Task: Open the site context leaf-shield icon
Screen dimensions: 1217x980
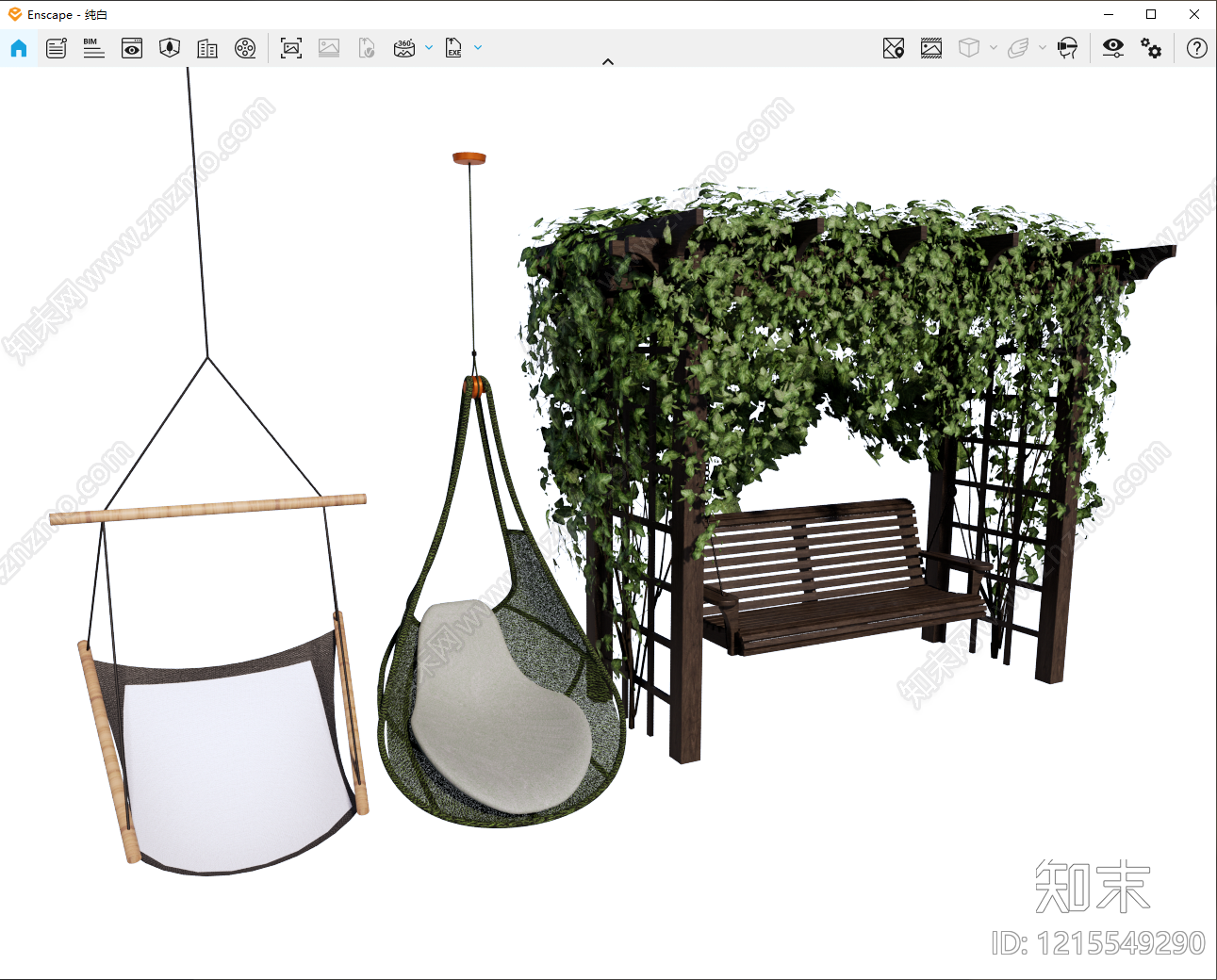Action: tap(170, 48)
